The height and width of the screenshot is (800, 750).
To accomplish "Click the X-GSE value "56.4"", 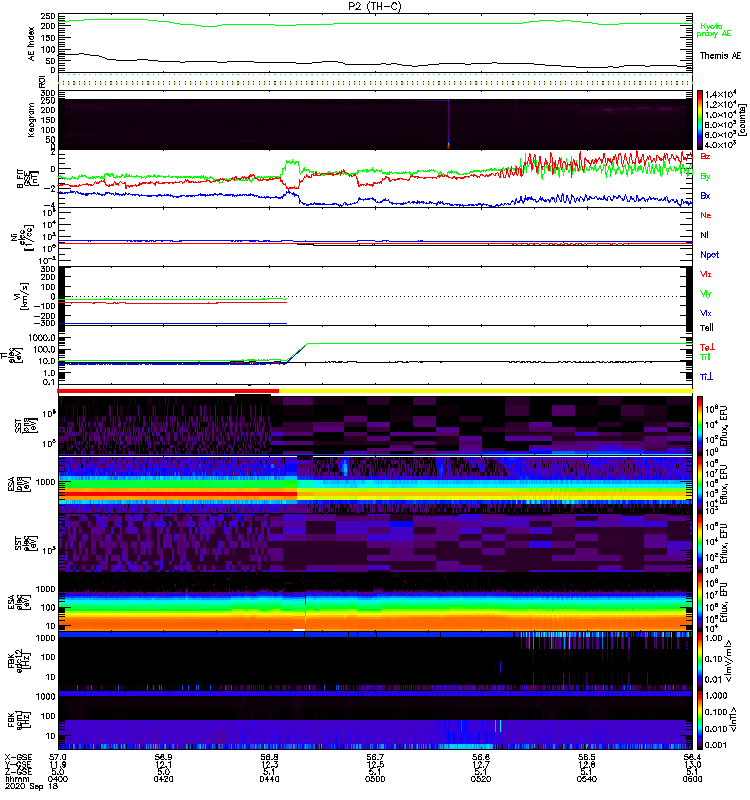I will [x=692, y=757].
